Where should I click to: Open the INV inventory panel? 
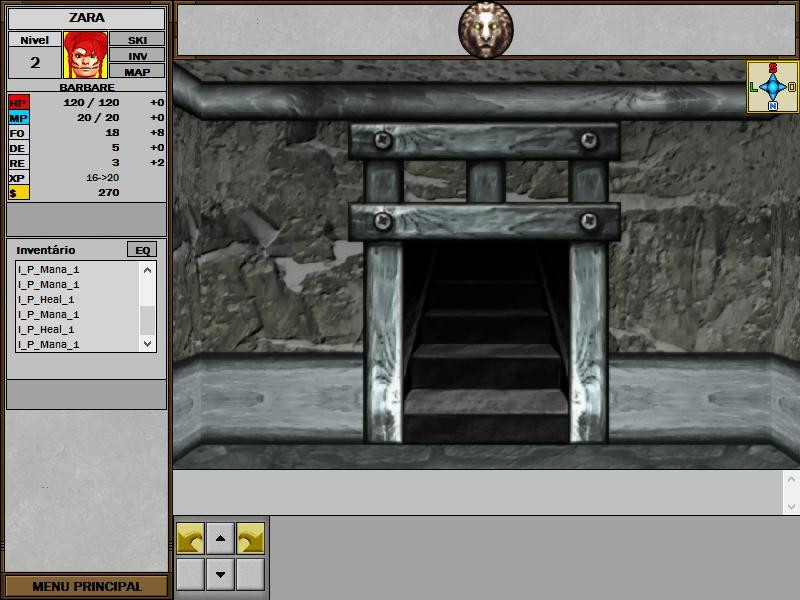pyautogui.click(x=137, y=55)
